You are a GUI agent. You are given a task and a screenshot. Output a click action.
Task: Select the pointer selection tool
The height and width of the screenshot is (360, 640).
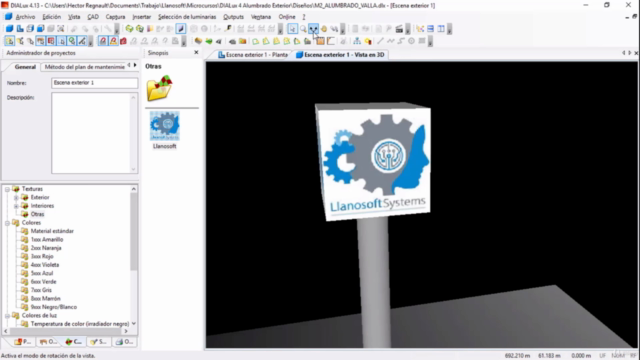[x=292, y=29]
